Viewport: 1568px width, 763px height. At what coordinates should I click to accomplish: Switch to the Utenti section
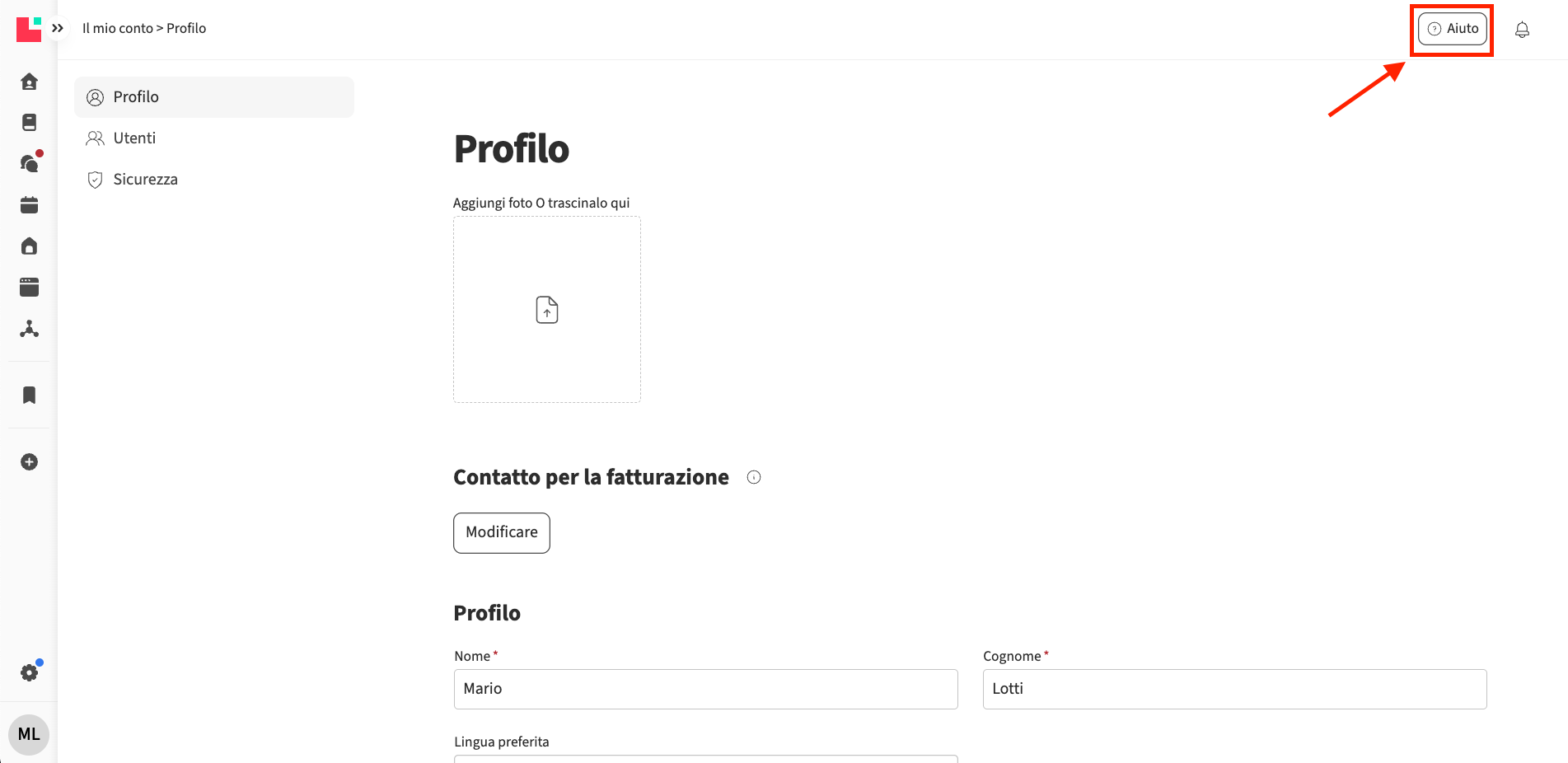click(x=134, y=138)
